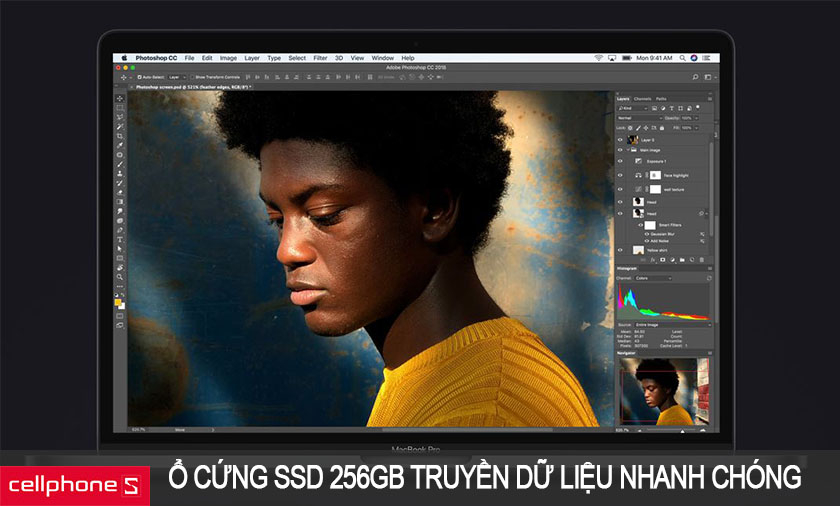This screenshot has width=840, height=506.
Task: Toggle the Show Transform Controls checkbox
Action: point(193,77)
